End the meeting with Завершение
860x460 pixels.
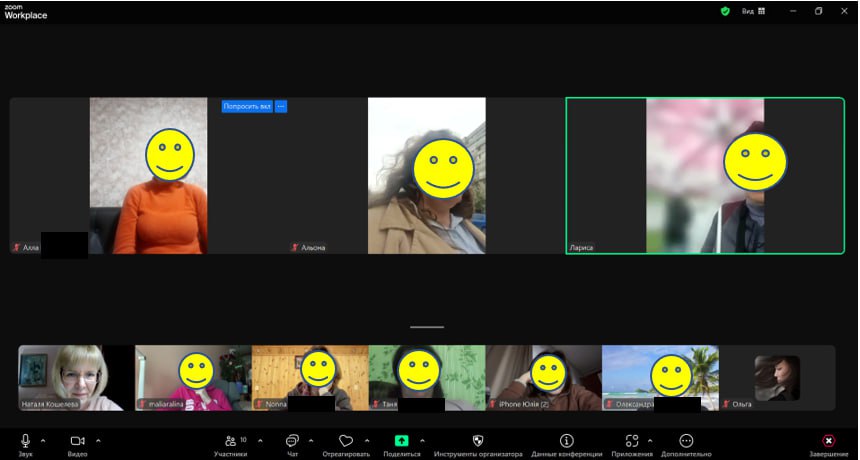tap(828, 440)
